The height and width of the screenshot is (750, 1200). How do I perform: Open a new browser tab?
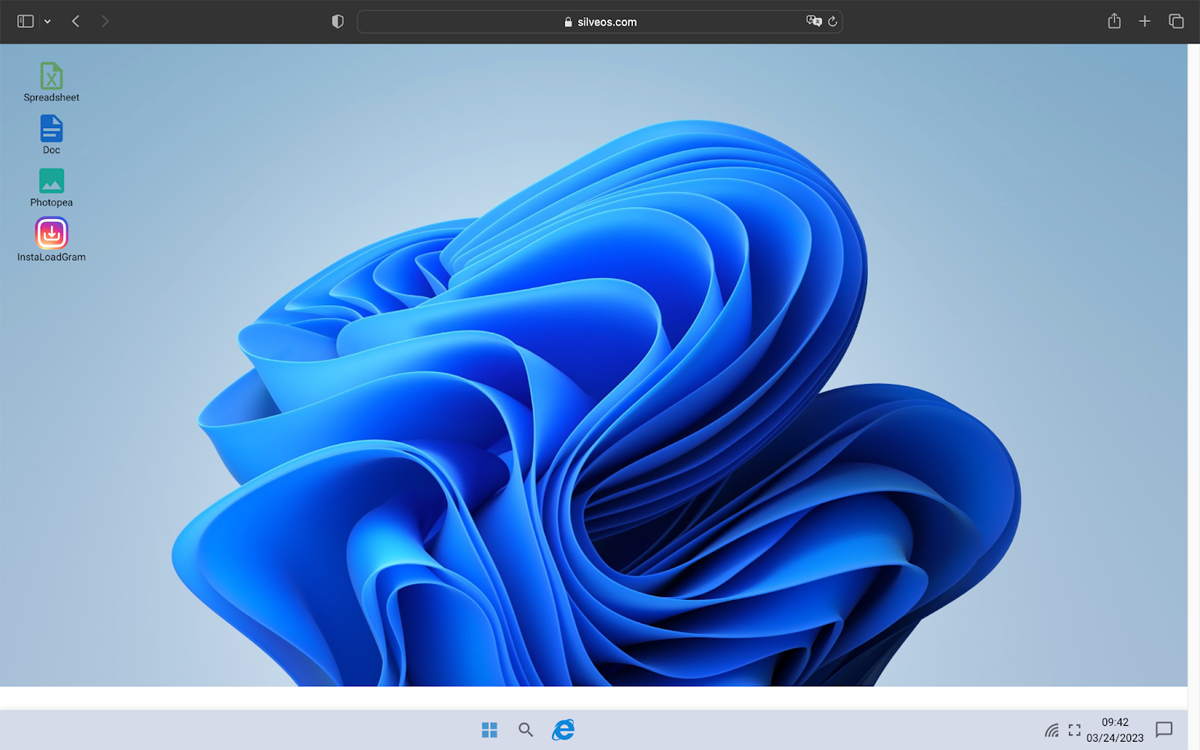(x=1145, y=21)
